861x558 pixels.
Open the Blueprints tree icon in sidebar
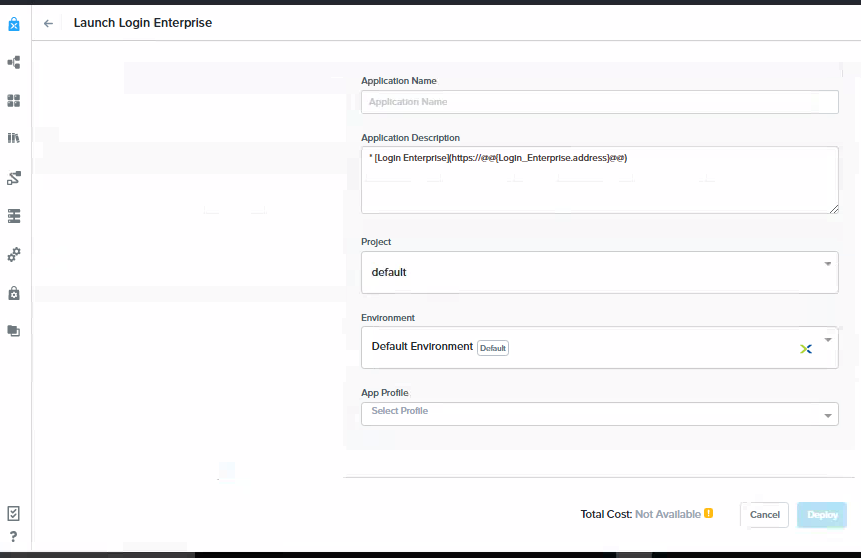point(14,63)
